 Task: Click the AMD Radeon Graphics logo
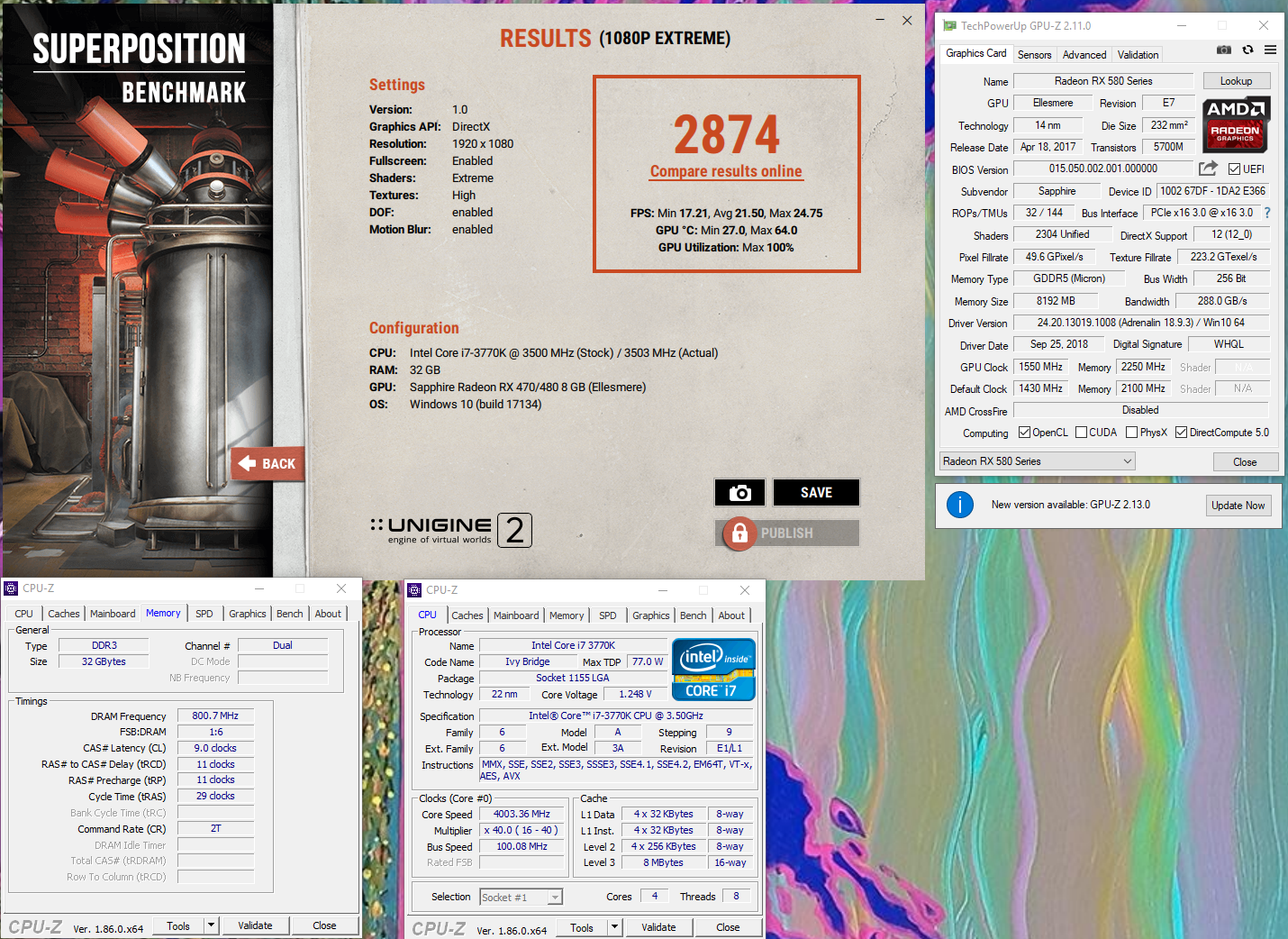click(x=1236, y=124)
